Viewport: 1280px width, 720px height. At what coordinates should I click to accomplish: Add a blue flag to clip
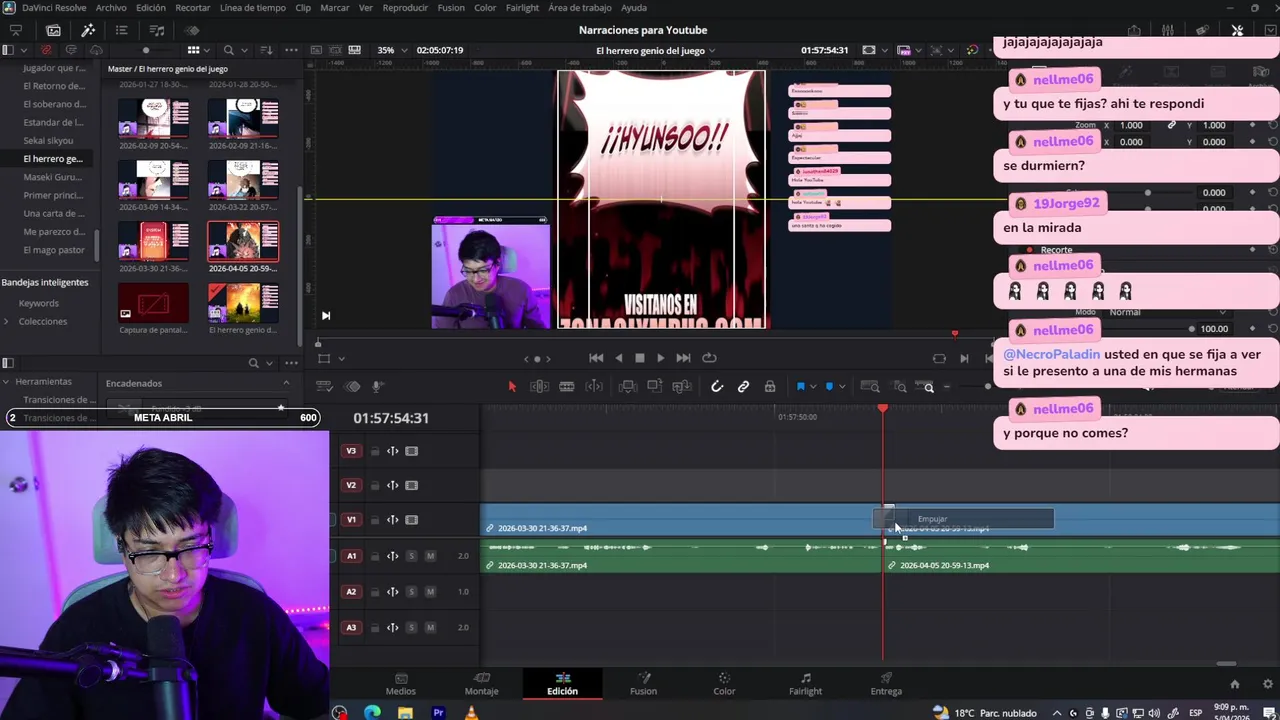click(800, 387)
